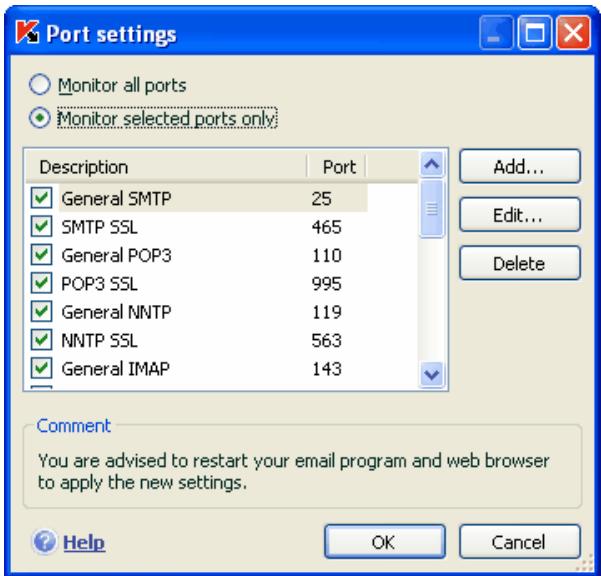Select the General IMAP row text
This screenshot has height=576, width=601.
tap(115, 369)
